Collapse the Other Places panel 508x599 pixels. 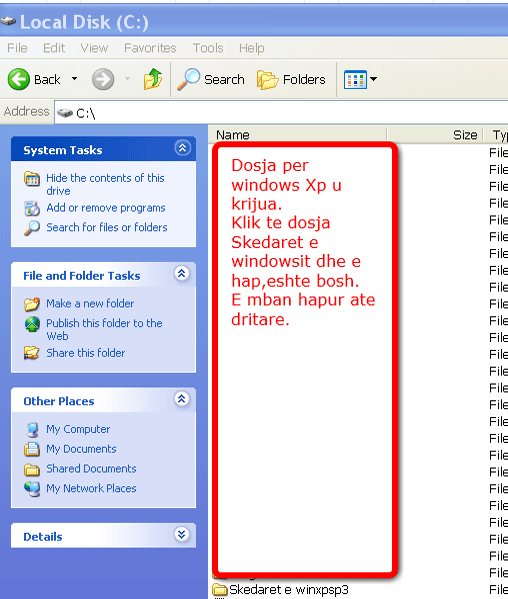coord(182,398)
